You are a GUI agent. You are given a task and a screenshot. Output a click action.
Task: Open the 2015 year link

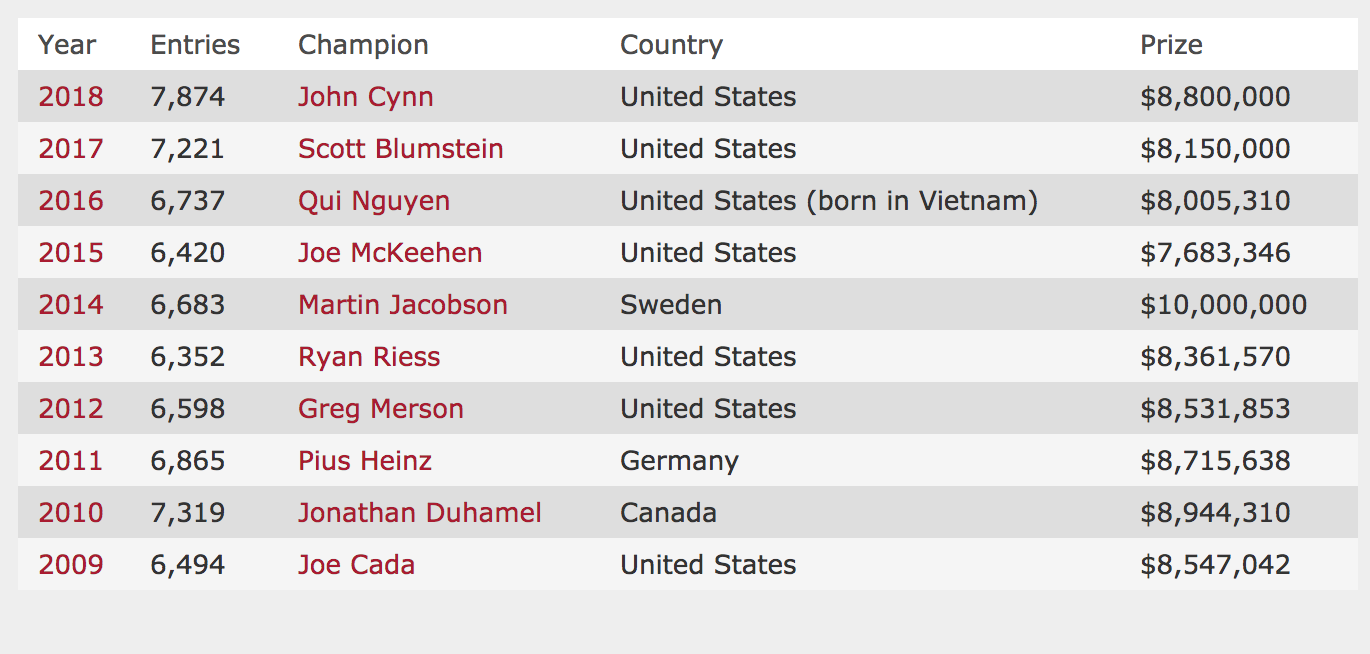coord(71,253)
